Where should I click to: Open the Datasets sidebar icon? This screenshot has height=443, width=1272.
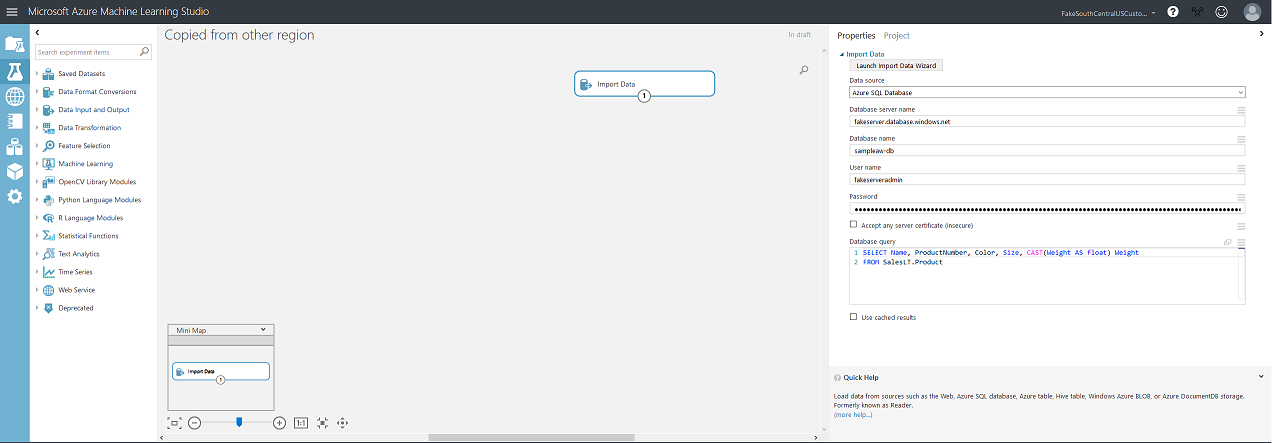tap(14, 147)
